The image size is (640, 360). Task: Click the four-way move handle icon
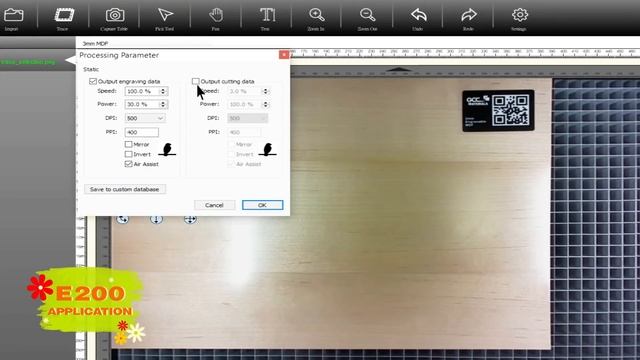click(x=190, y=219)
